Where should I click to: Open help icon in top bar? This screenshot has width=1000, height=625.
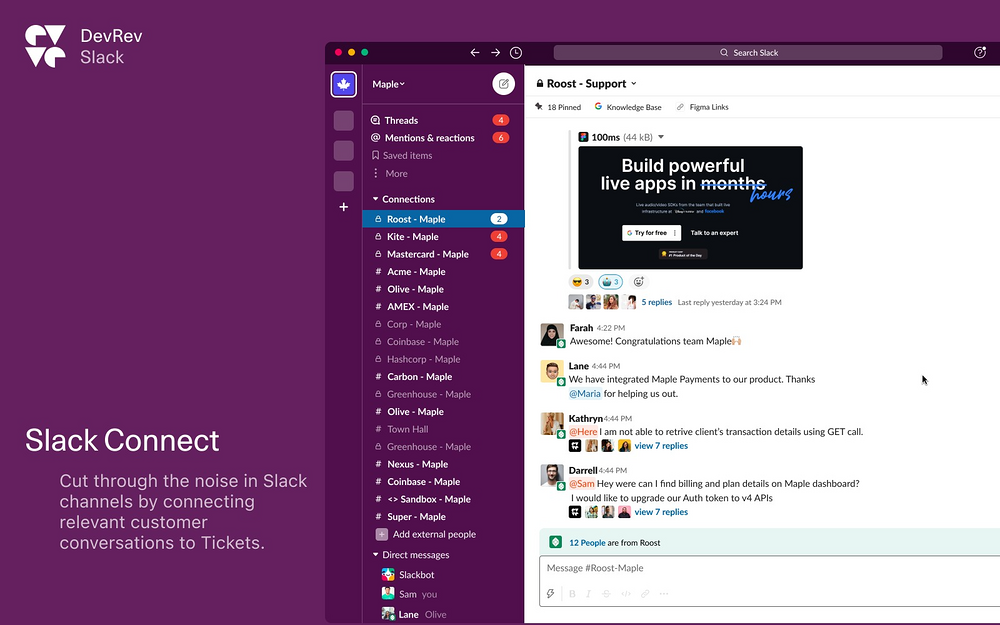click(980, 52)
